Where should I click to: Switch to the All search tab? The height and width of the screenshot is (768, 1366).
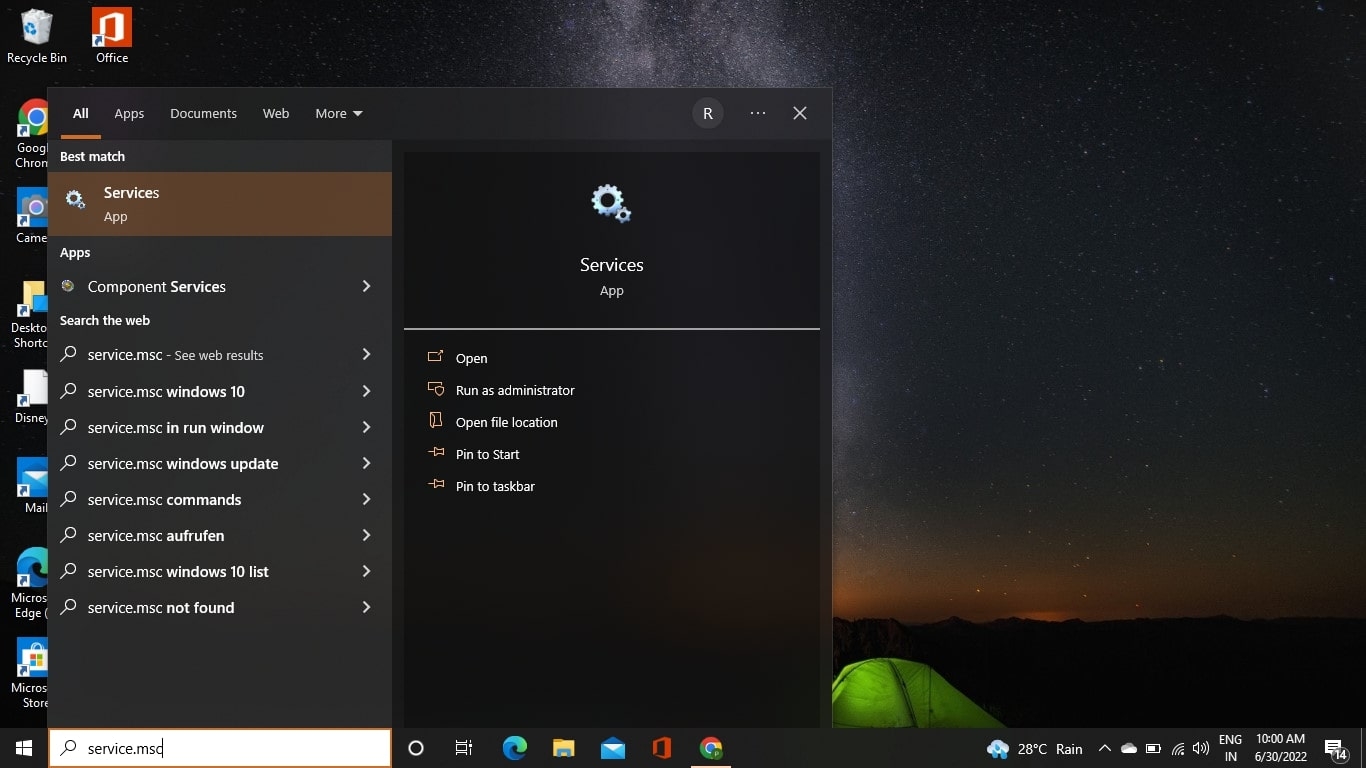(81, 113)
